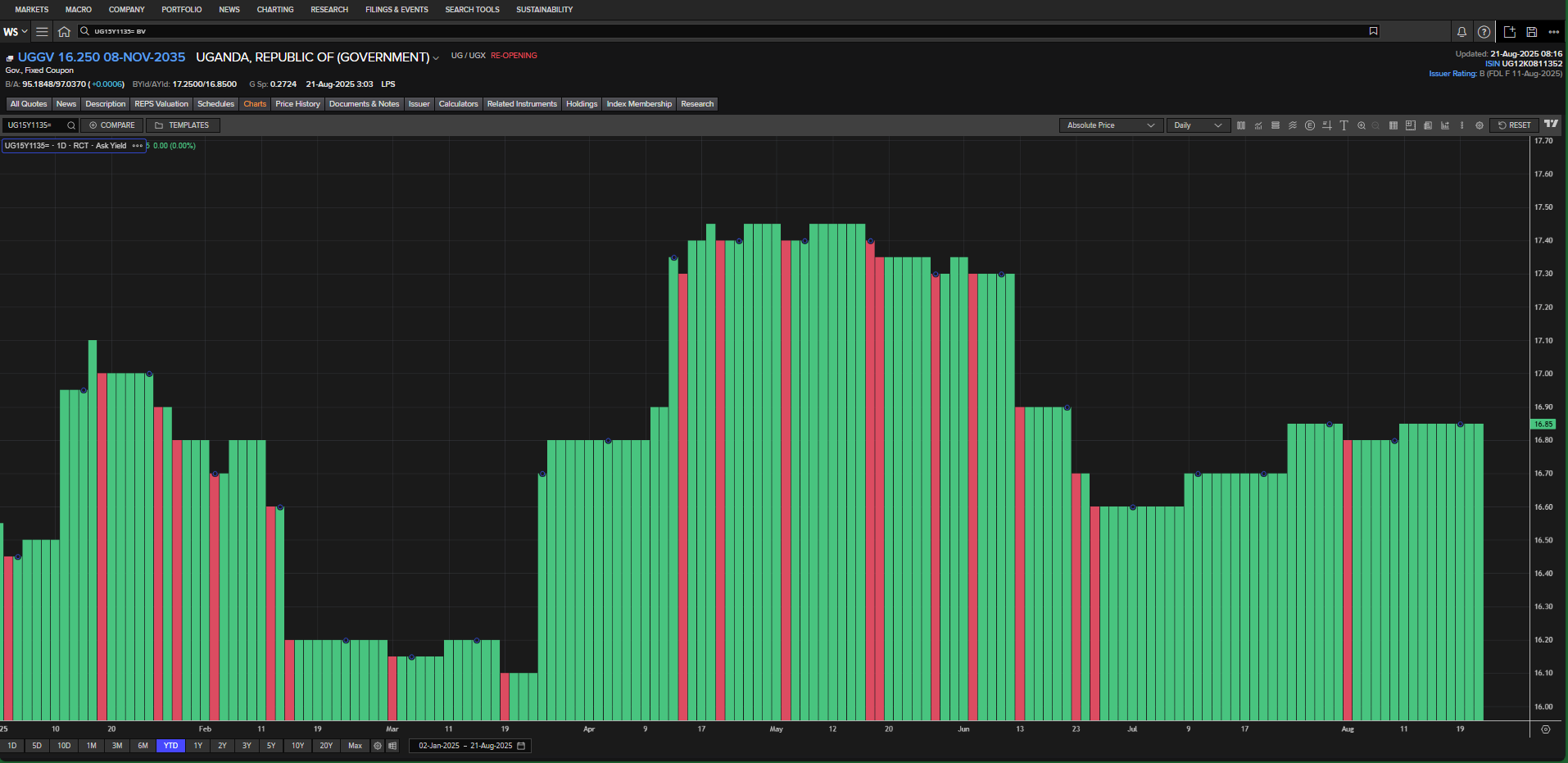1568x763 pixels.
Task: Click the save disk icon
Action: [x=1532, y=32]
